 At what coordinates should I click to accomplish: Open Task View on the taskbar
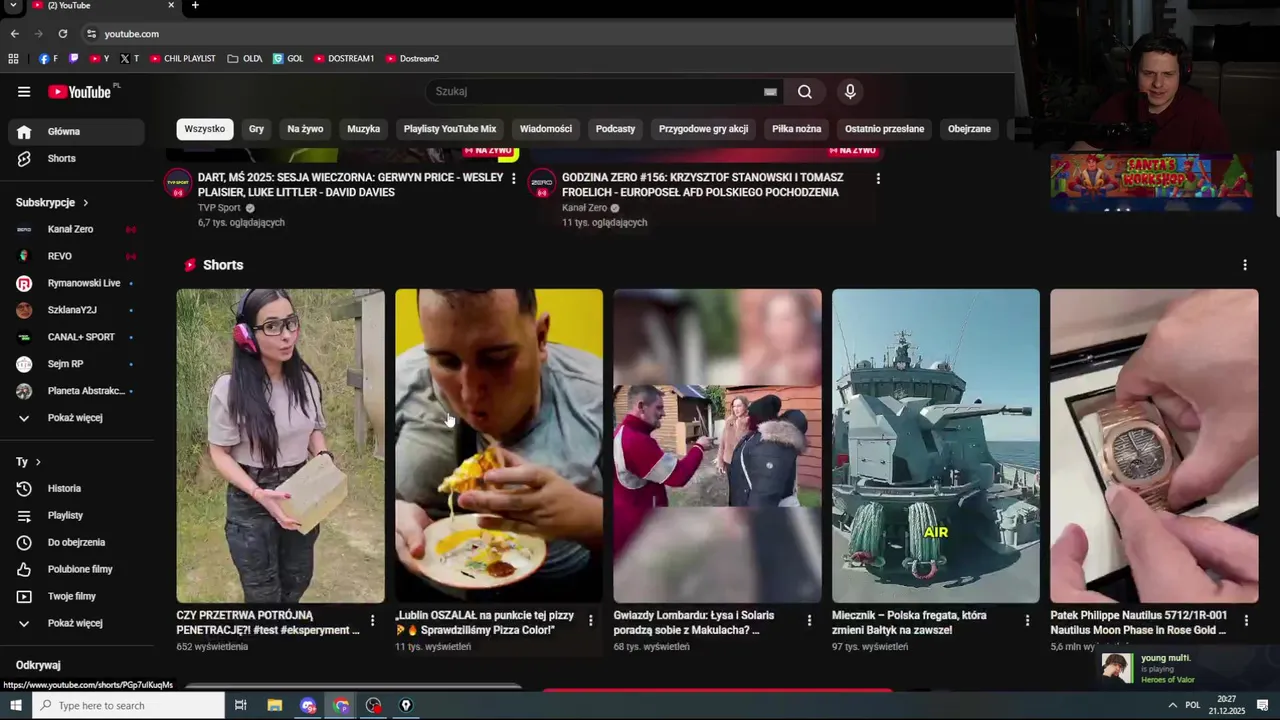point(240,706)
